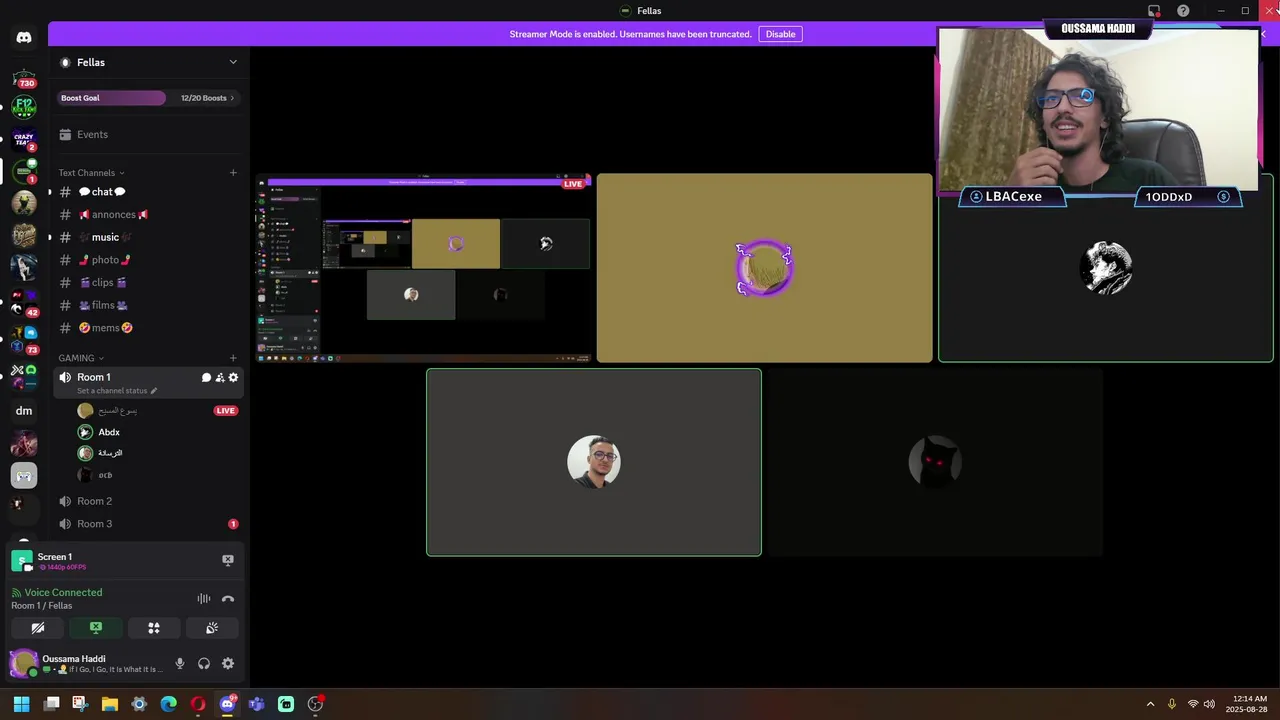
Task: Edit the channel status pencil icon
Action: point(154,391)
